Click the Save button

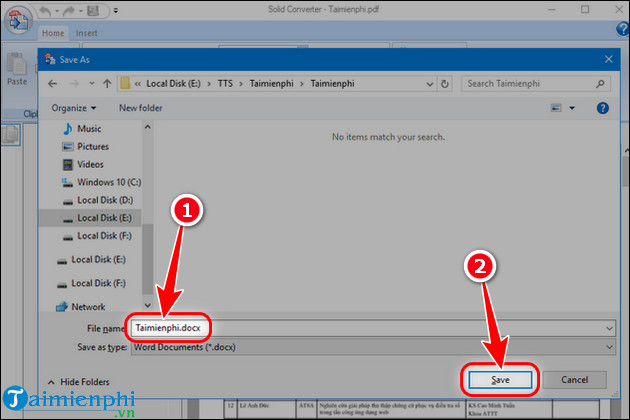500,380
